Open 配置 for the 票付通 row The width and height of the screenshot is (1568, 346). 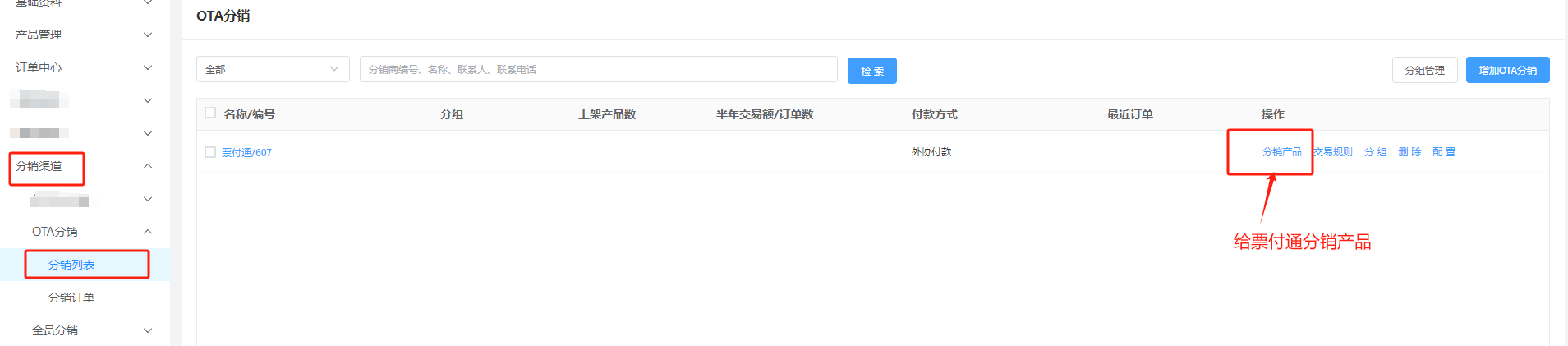pos(1444,152)
